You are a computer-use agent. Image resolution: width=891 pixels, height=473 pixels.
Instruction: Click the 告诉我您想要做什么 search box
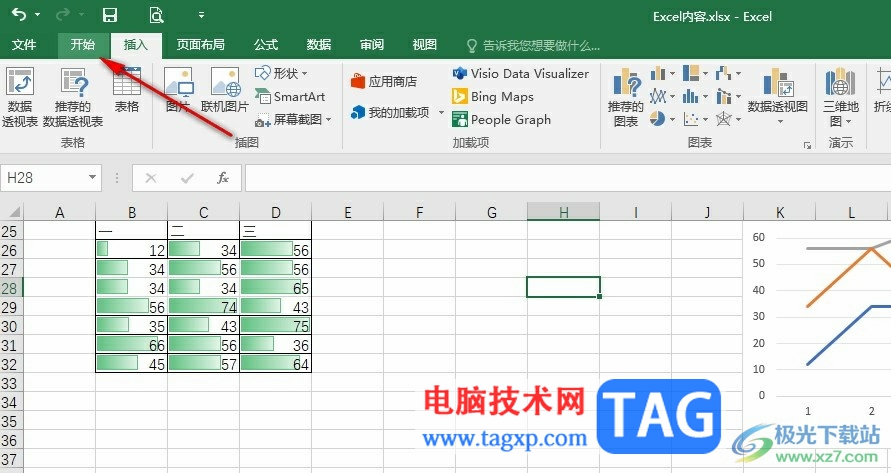533,45
